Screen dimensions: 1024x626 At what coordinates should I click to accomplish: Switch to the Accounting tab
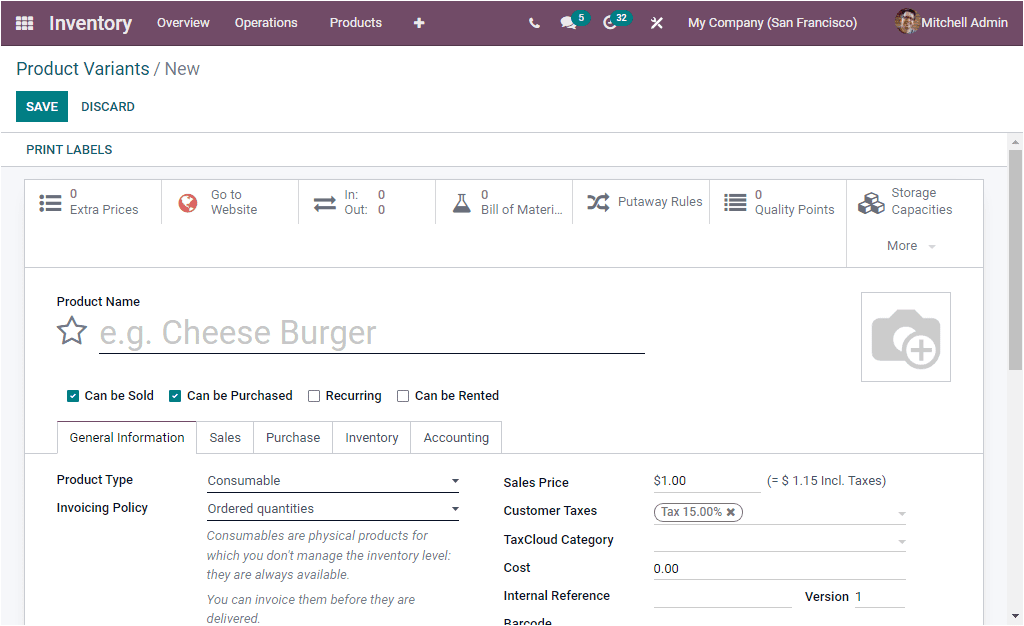456,437
